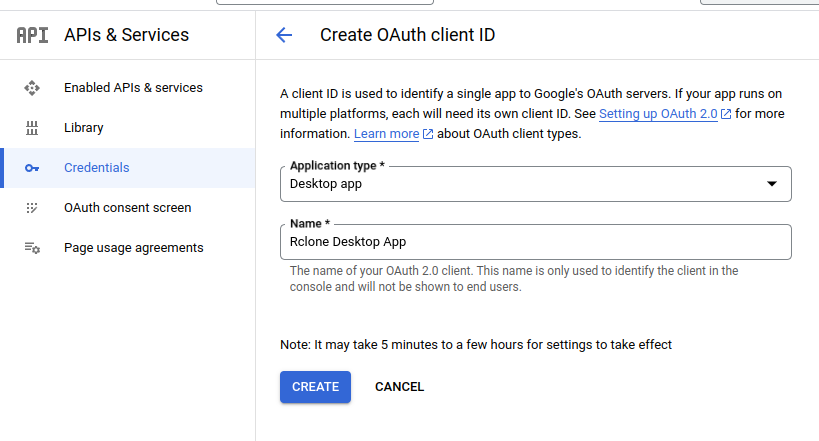Click the Name field containing Rclone Desktop App
This screenshot has height=441, width=819.
click(x=535, y=242)
